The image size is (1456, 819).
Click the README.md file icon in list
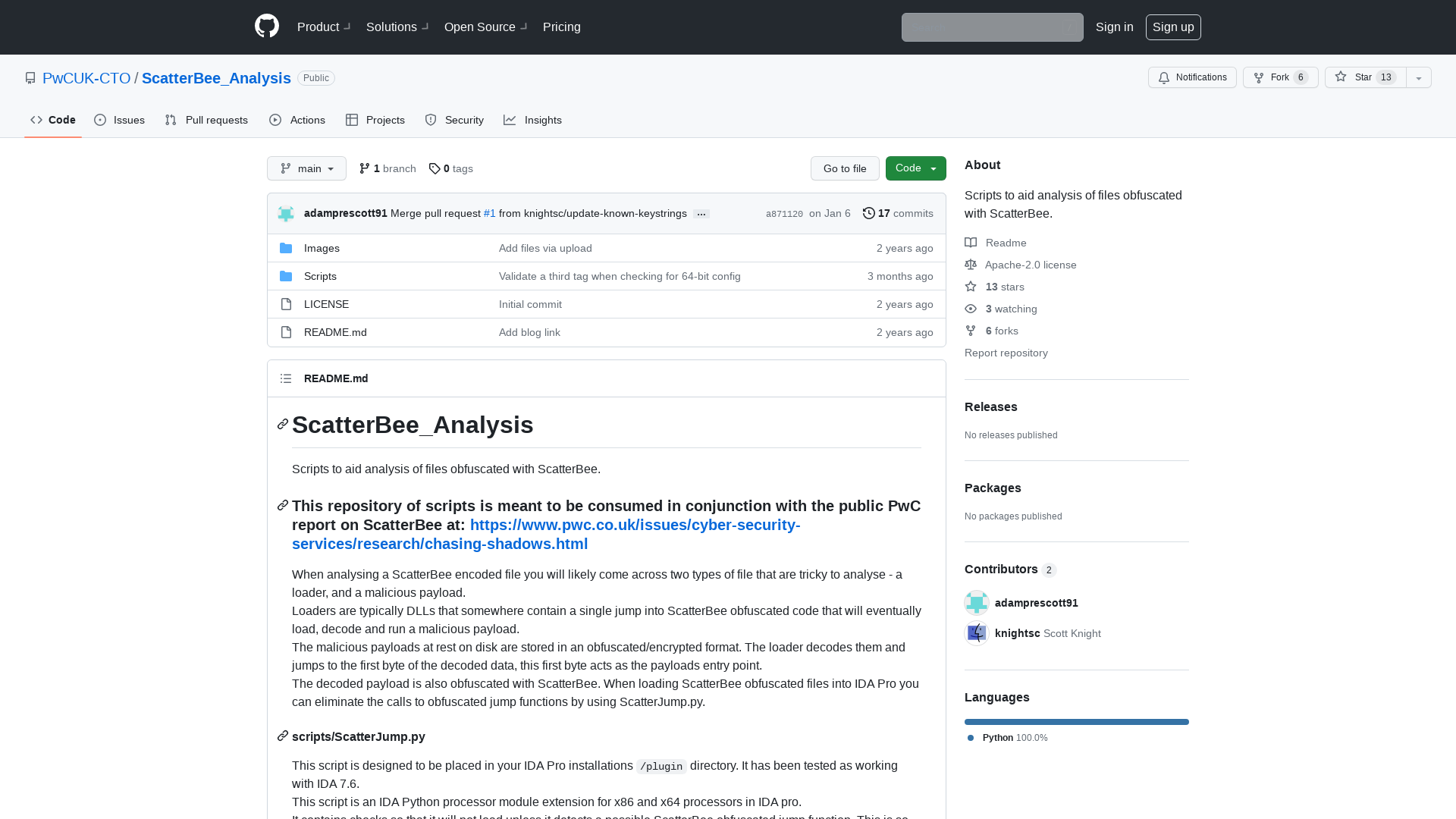coord(286,332)
